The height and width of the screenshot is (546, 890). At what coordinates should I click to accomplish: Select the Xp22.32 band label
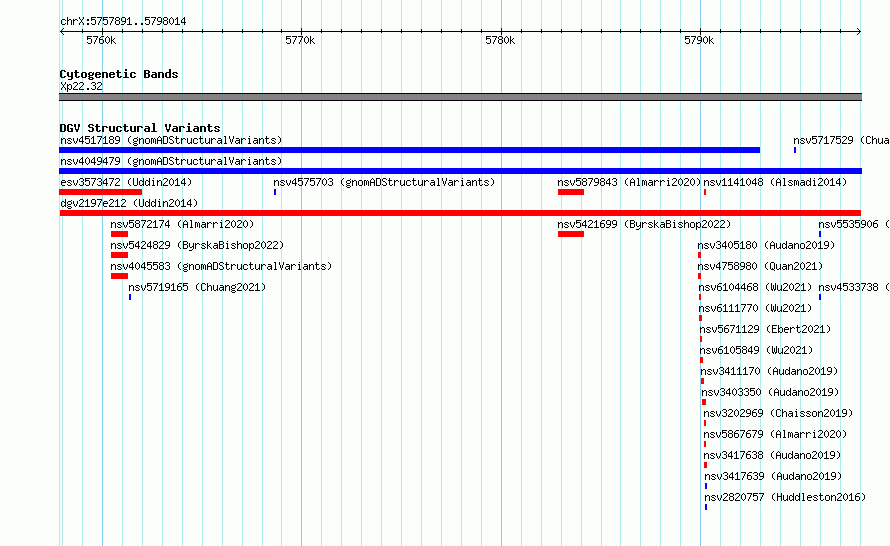pyautogui.click(x=81, y=86)
